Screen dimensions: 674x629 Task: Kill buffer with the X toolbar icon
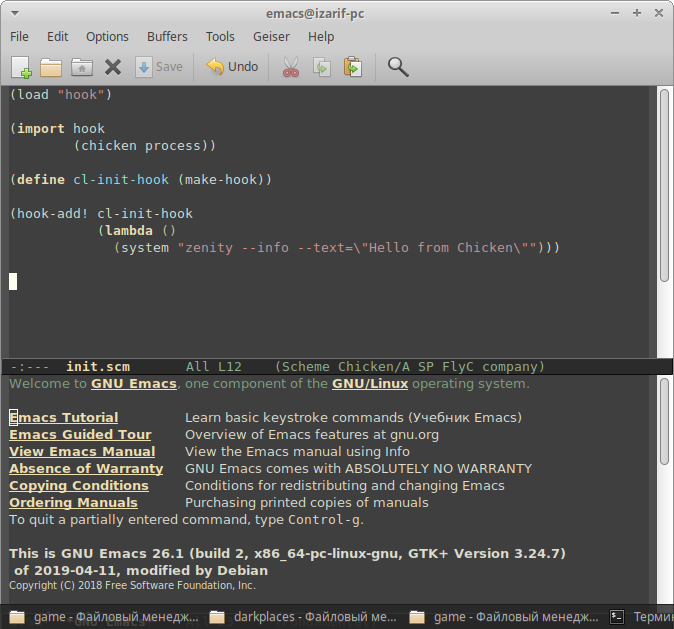pos(113,67)
